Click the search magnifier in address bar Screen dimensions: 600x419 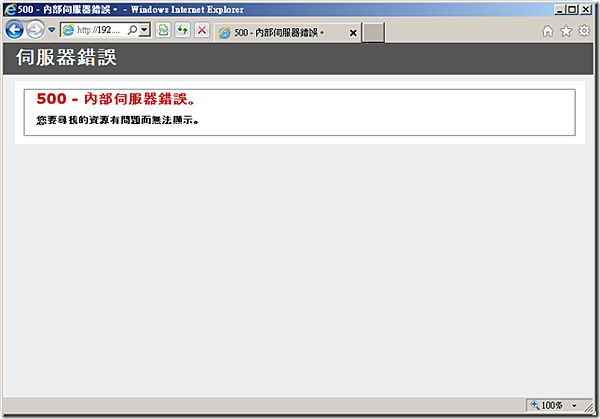(x=132, y=30)
